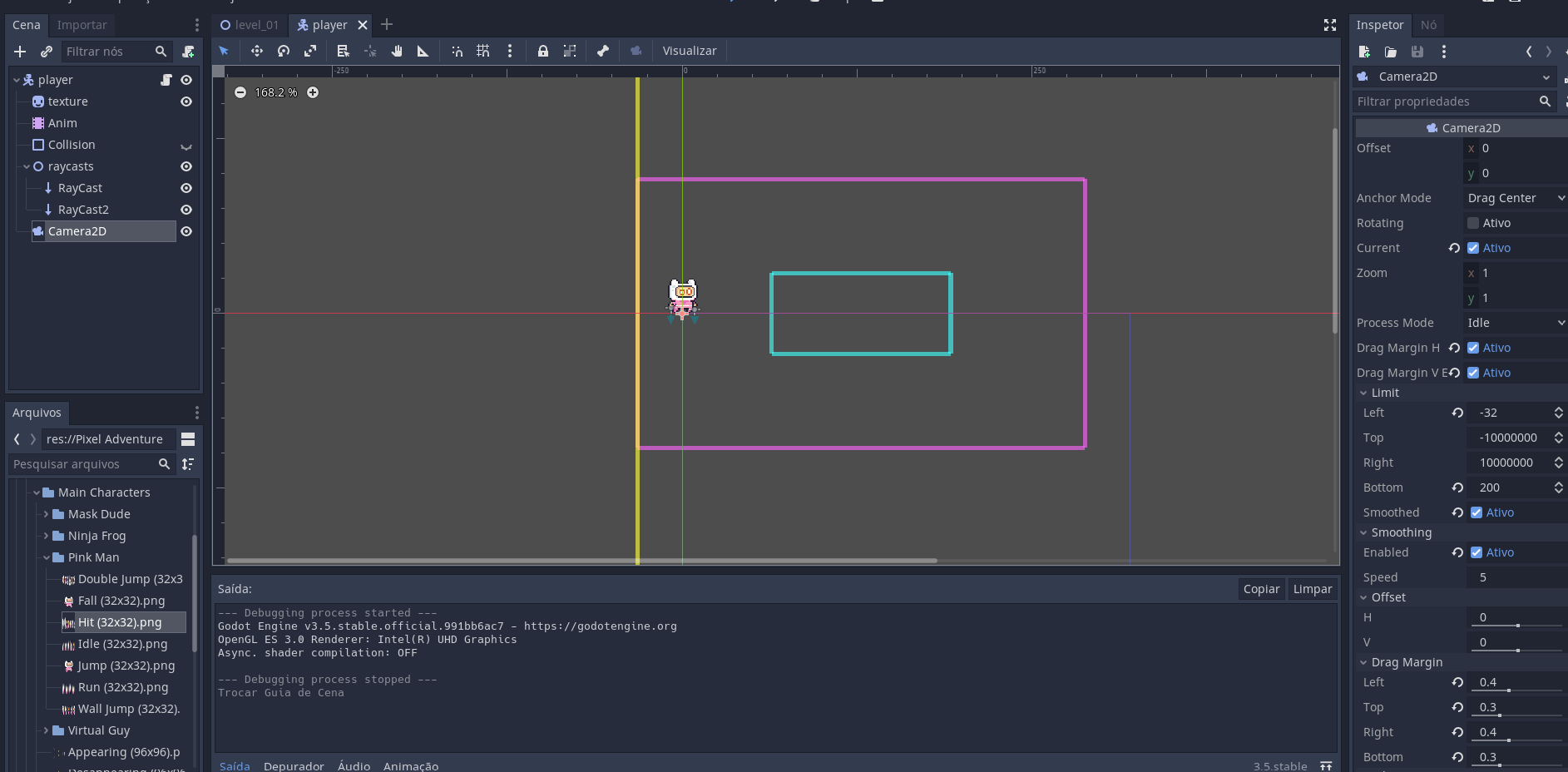Toggle smart snapping with the magnet icon
1568x772 pixels.
tap(457, 51)
